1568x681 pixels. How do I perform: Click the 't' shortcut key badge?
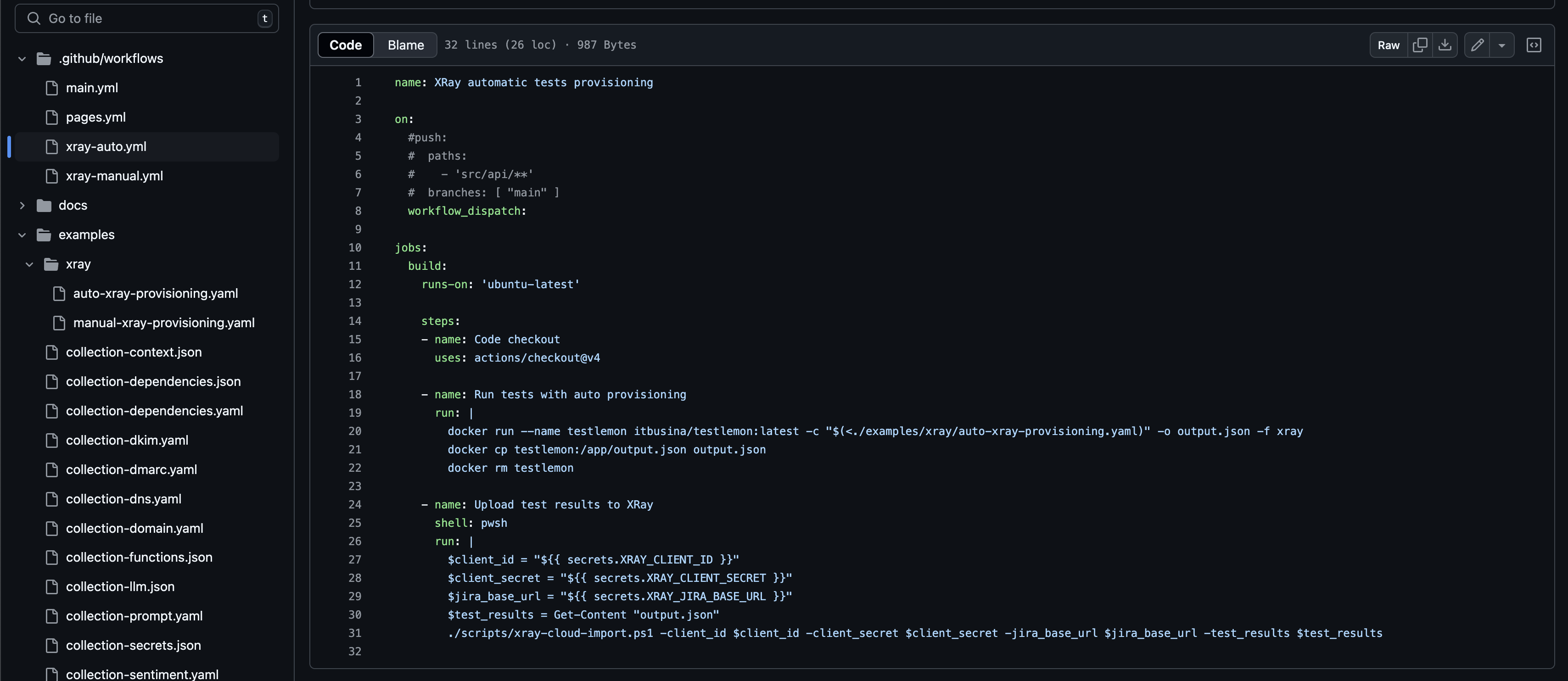click(265, 18)
